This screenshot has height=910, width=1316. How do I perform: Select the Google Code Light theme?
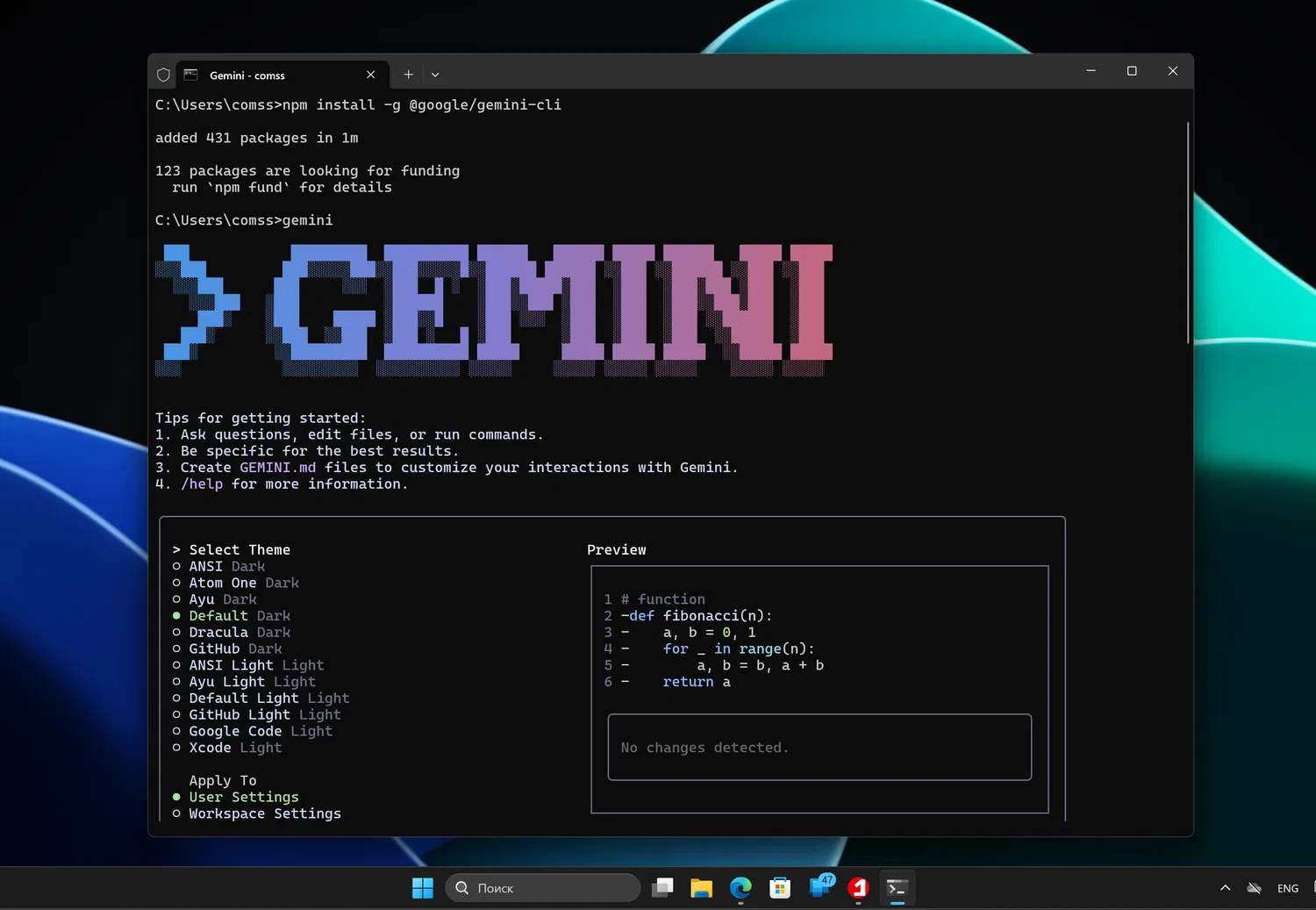click(253, 732)
